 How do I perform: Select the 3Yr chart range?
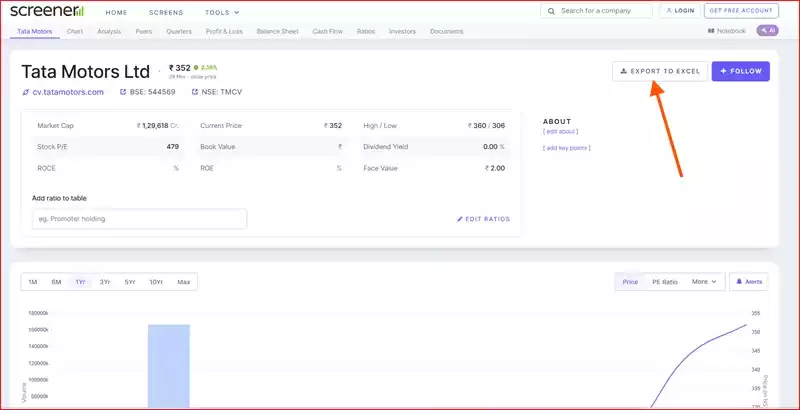(x=105, y=282)
